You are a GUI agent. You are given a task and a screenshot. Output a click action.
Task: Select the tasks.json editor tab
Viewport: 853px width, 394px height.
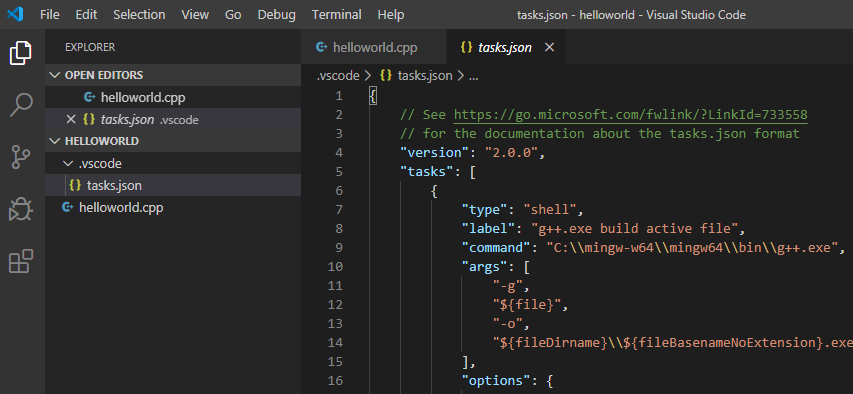(x=506, y=47)
